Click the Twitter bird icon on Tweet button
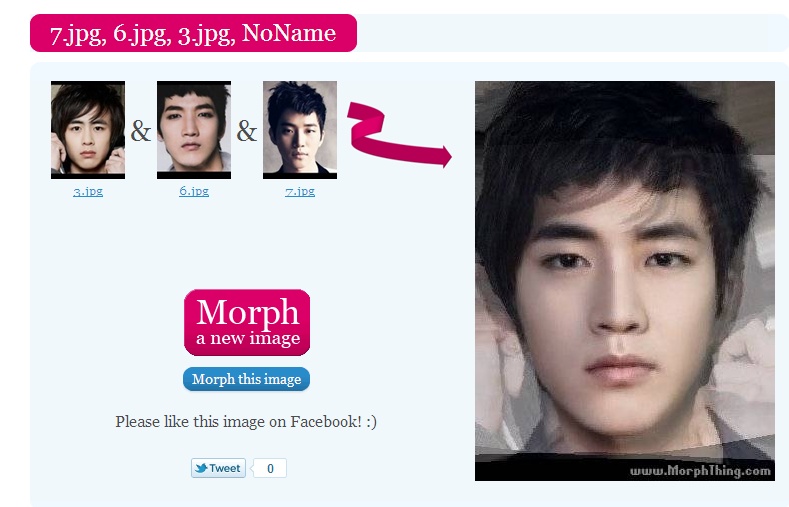The width and height of the screenshot is (789, 507). coord(201,468)
